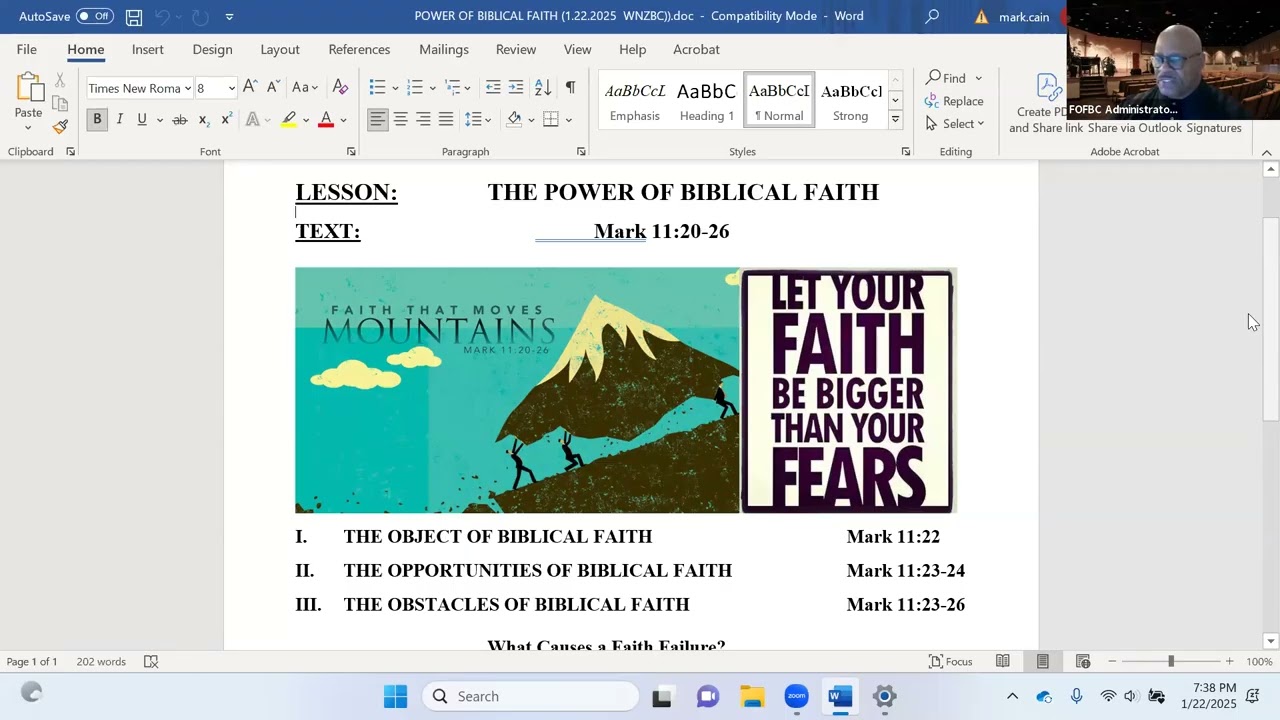Decrease paragraph indent
Image resolution: width=1280 pixels, height=720 pixels.
click(493, 88)
